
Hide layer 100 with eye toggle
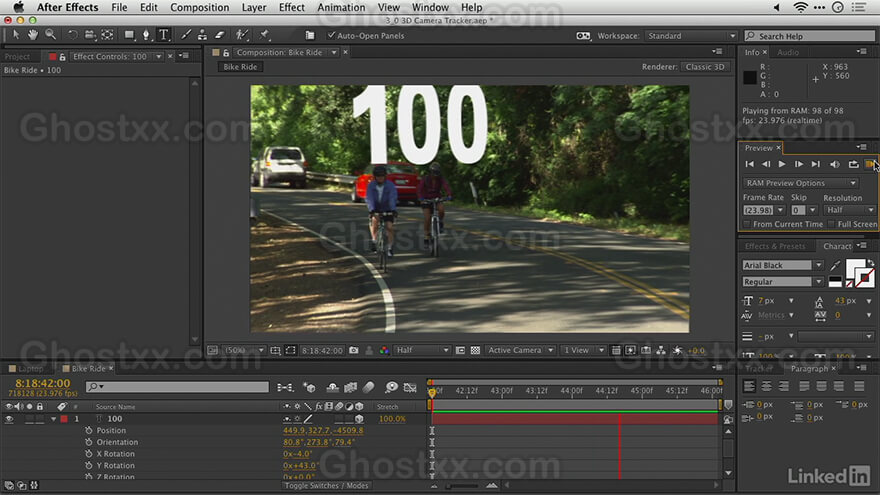(9, 419)
